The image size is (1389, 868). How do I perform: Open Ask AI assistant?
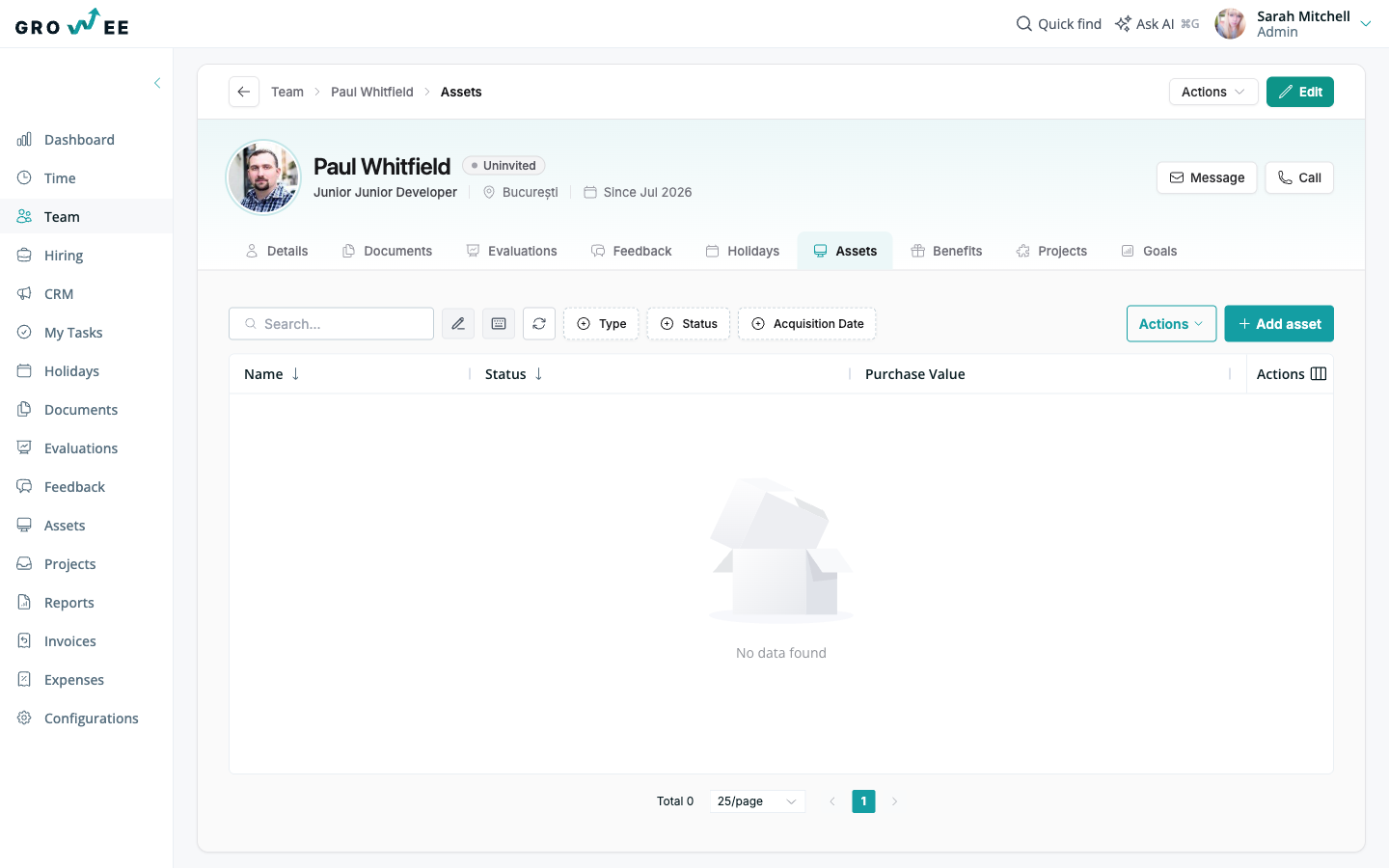point(1157,24)
